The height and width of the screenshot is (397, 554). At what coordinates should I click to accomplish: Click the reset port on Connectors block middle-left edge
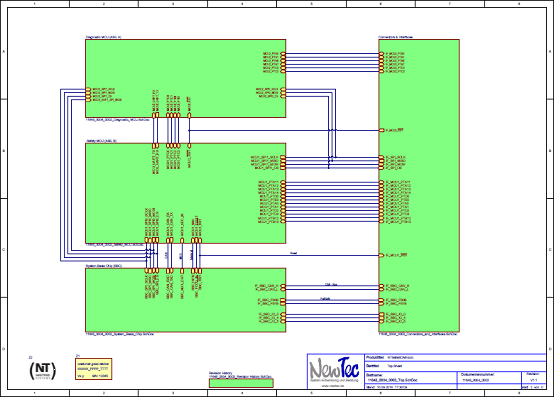[x=382, y=130]
